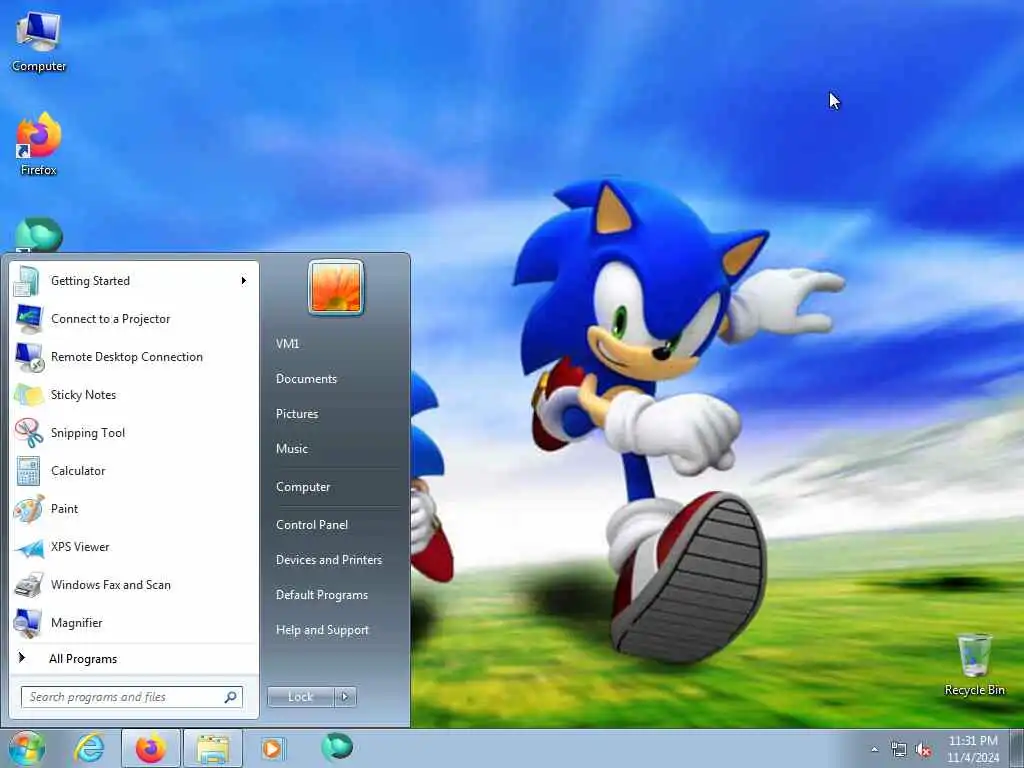Screen dimensions: 1024x768
Task: Launch Internet Explorer from the taskbar
Action: [x=89, y=748]
